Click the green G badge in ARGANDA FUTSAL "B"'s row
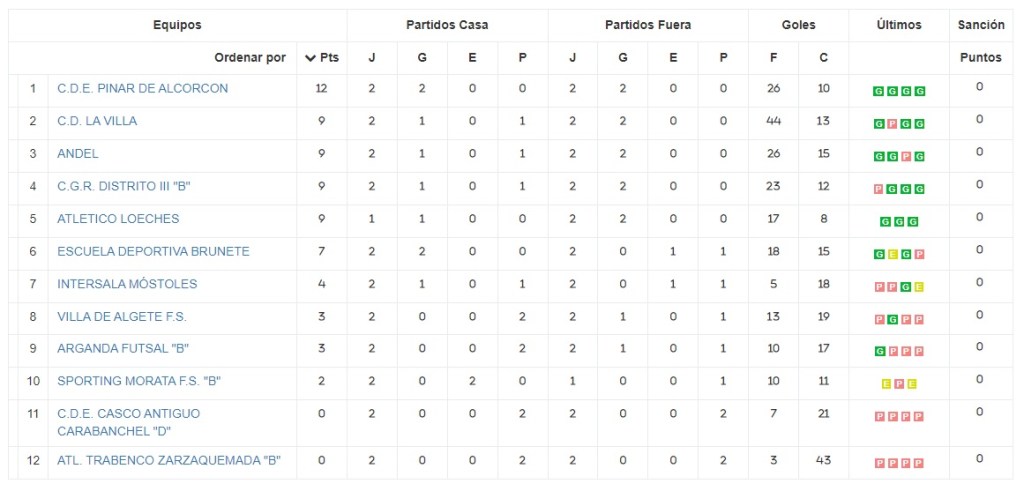Image resolution: width=1024 pixels, height=491 pixels. (x=879, y=352)
